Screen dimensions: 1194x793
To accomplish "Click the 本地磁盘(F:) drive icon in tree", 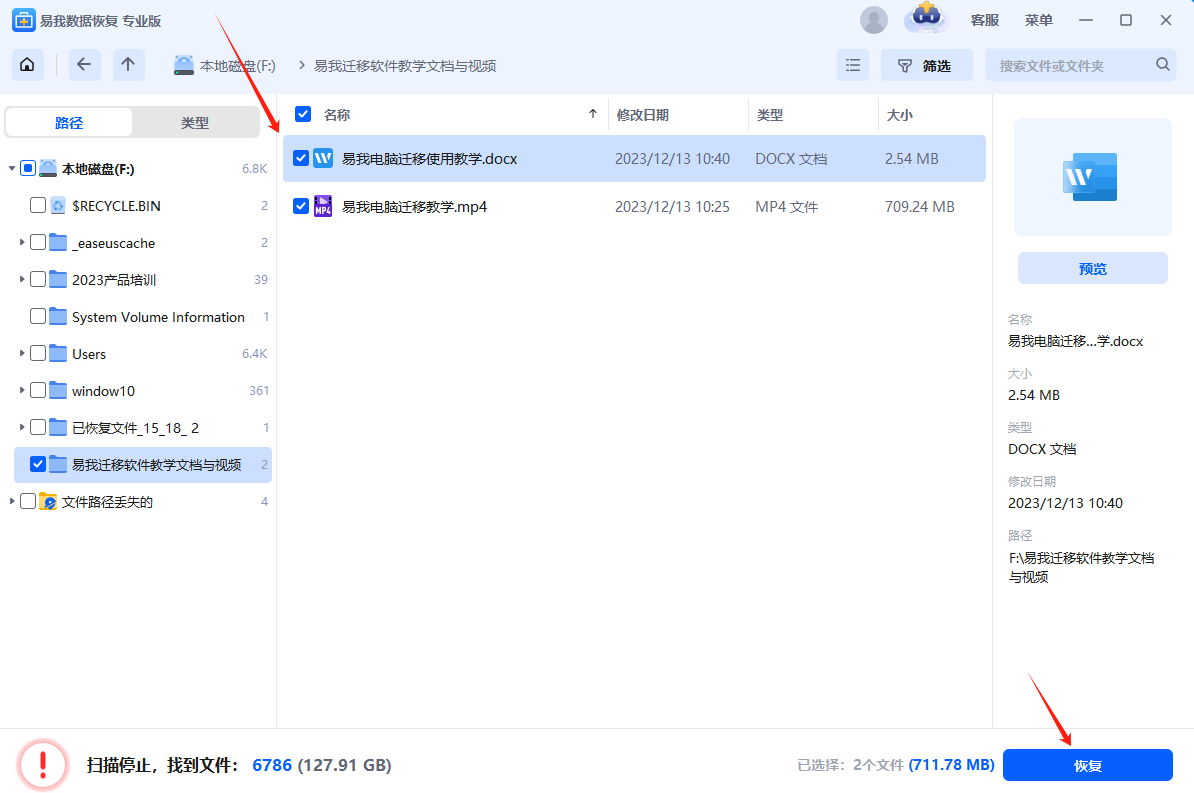I will point(48,168).
